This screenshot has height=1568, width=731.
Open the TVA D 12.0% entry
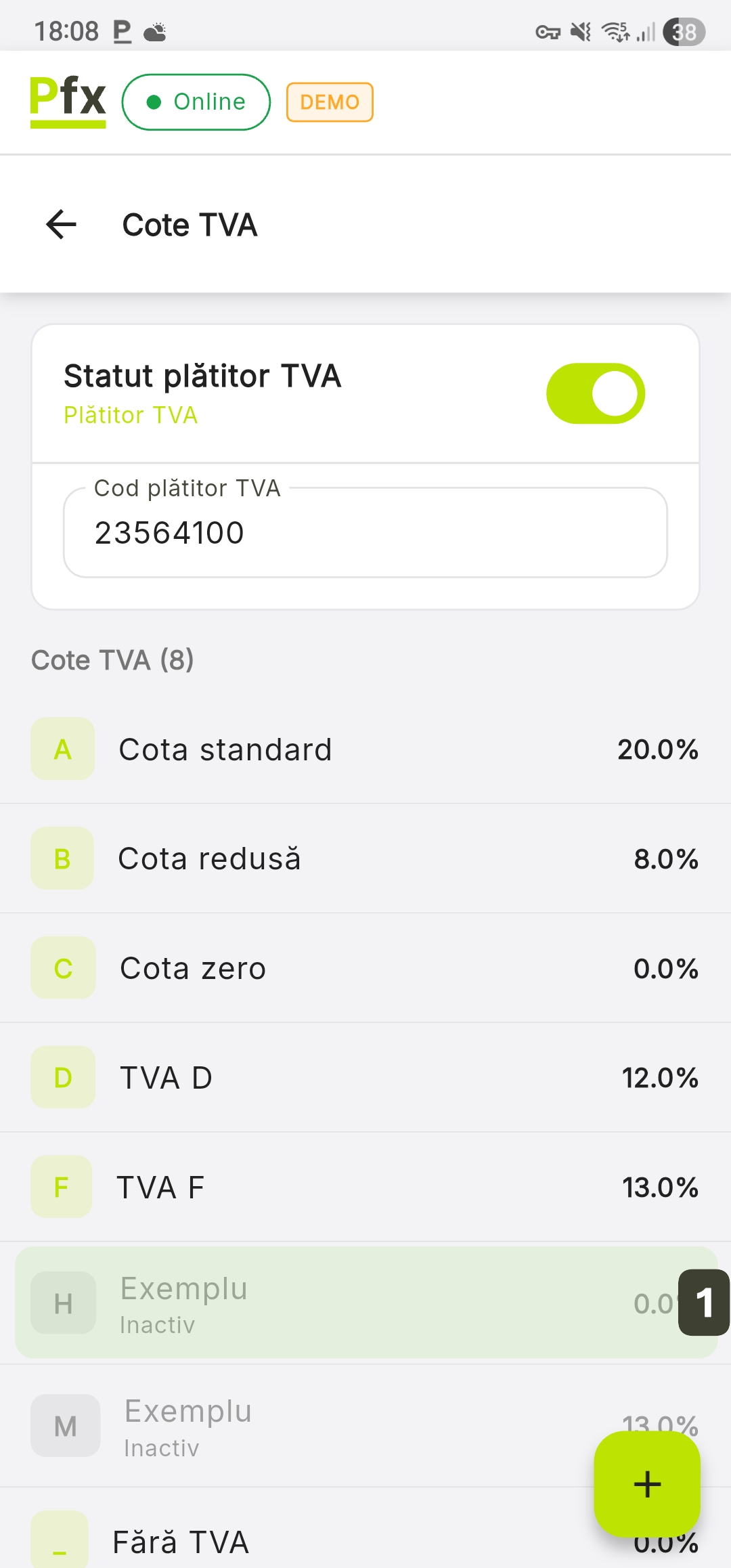pyautogui.click(x=365, y=1077)
